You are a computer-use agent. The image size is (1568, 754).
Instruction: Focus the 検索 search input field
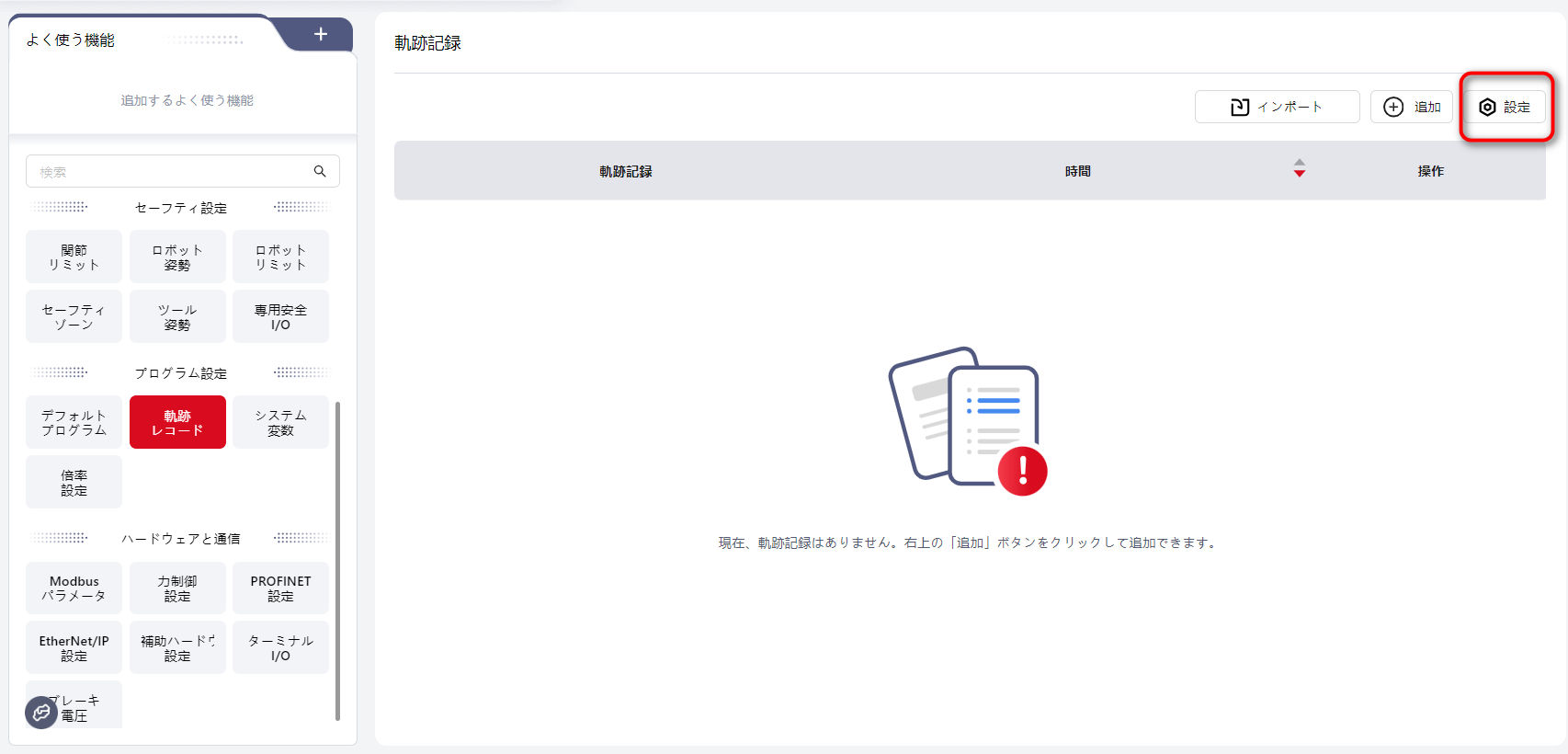click(170, 172)
